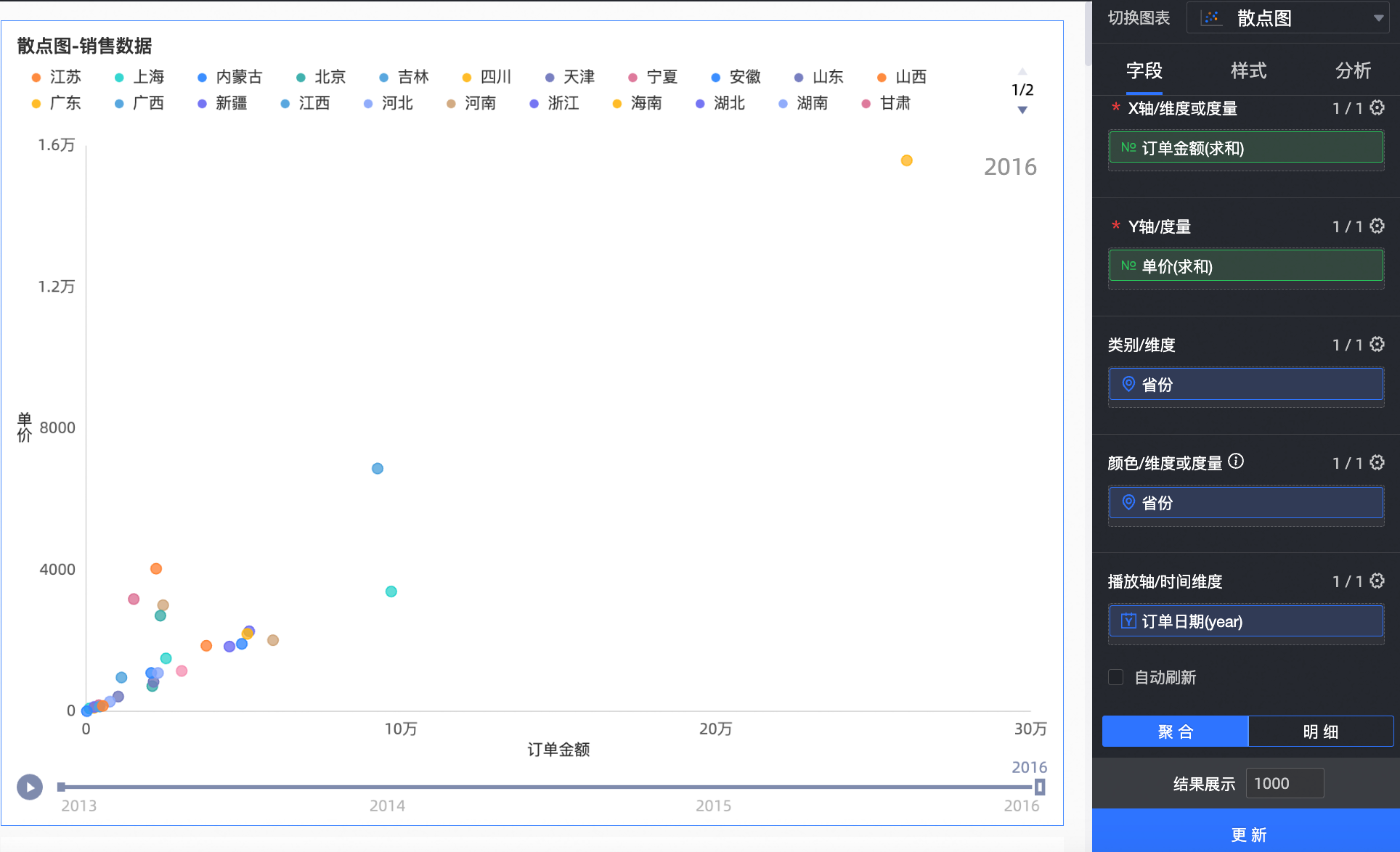The width and height of the screenshot is (1400, 852).
Task: Open the 散点图 chart type dropdown
Action: 1287,18
